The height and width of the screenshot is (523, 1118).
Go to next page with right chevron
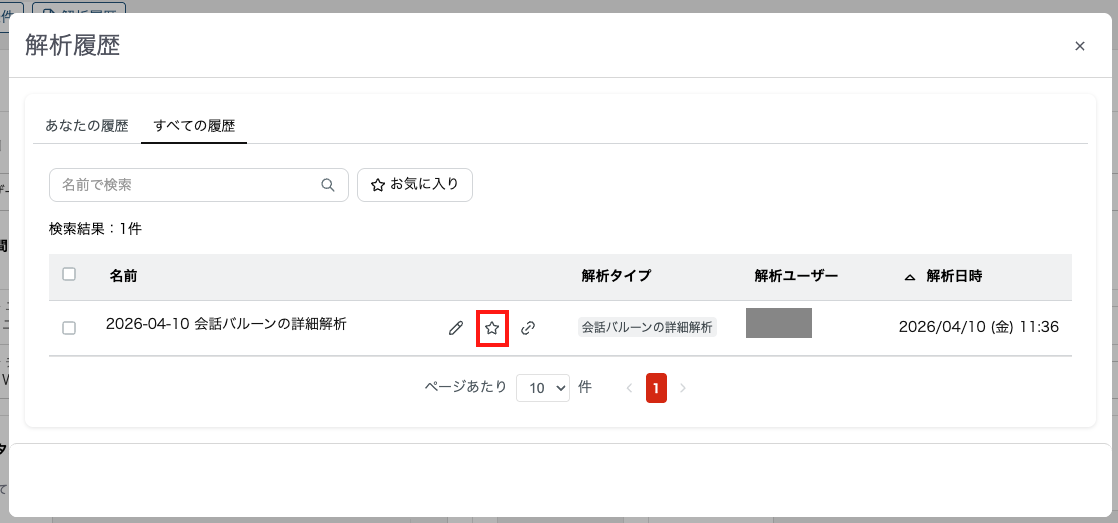[x=683, y=388]
